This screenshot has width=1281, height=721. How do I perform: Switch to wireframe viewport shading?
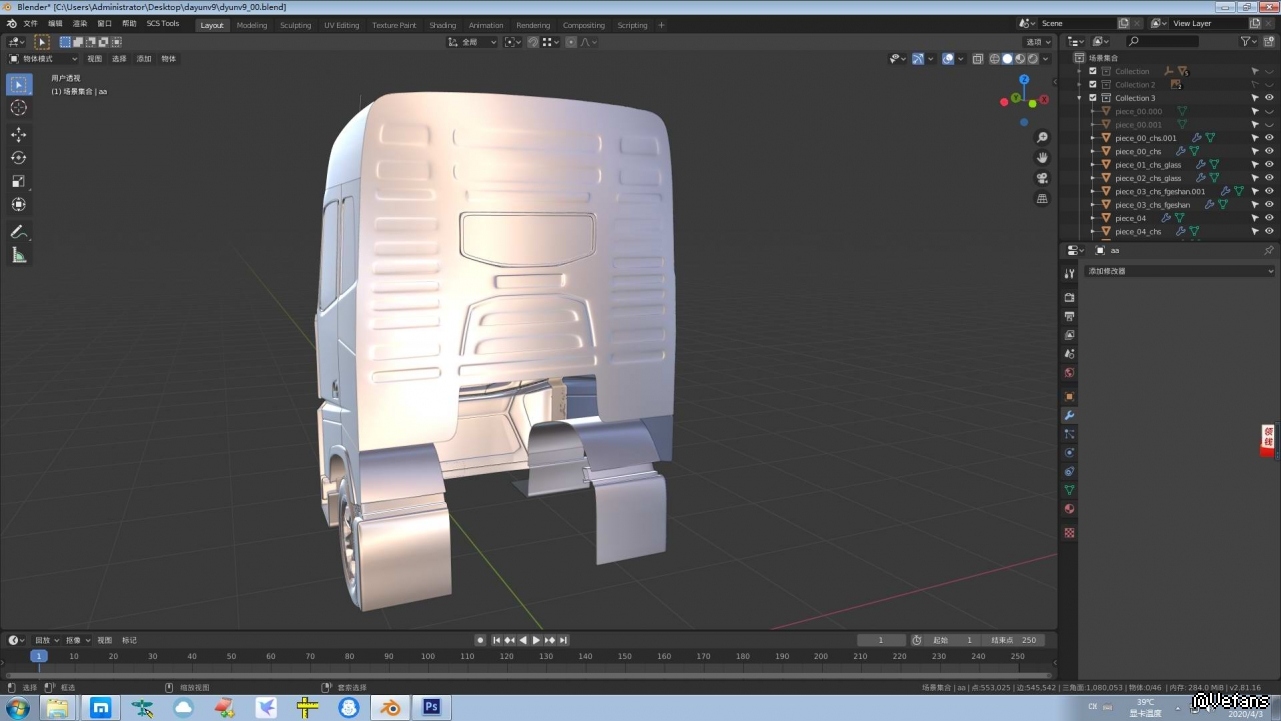pos(994,59)
